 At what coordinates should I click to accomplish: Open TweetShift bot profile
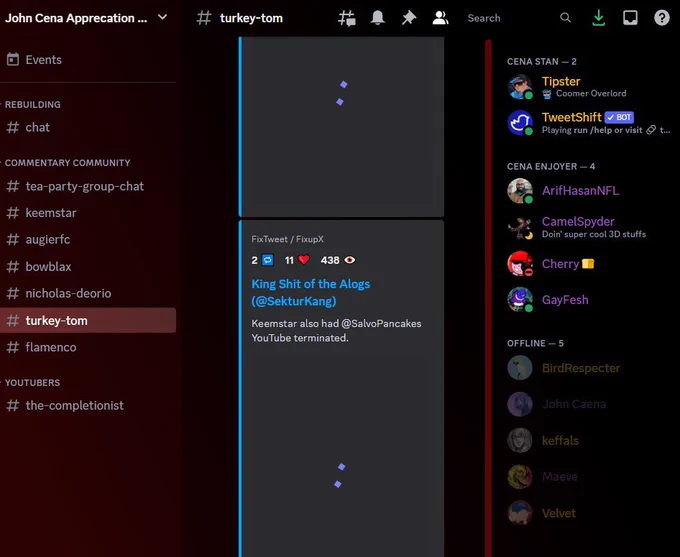(590, 123)
